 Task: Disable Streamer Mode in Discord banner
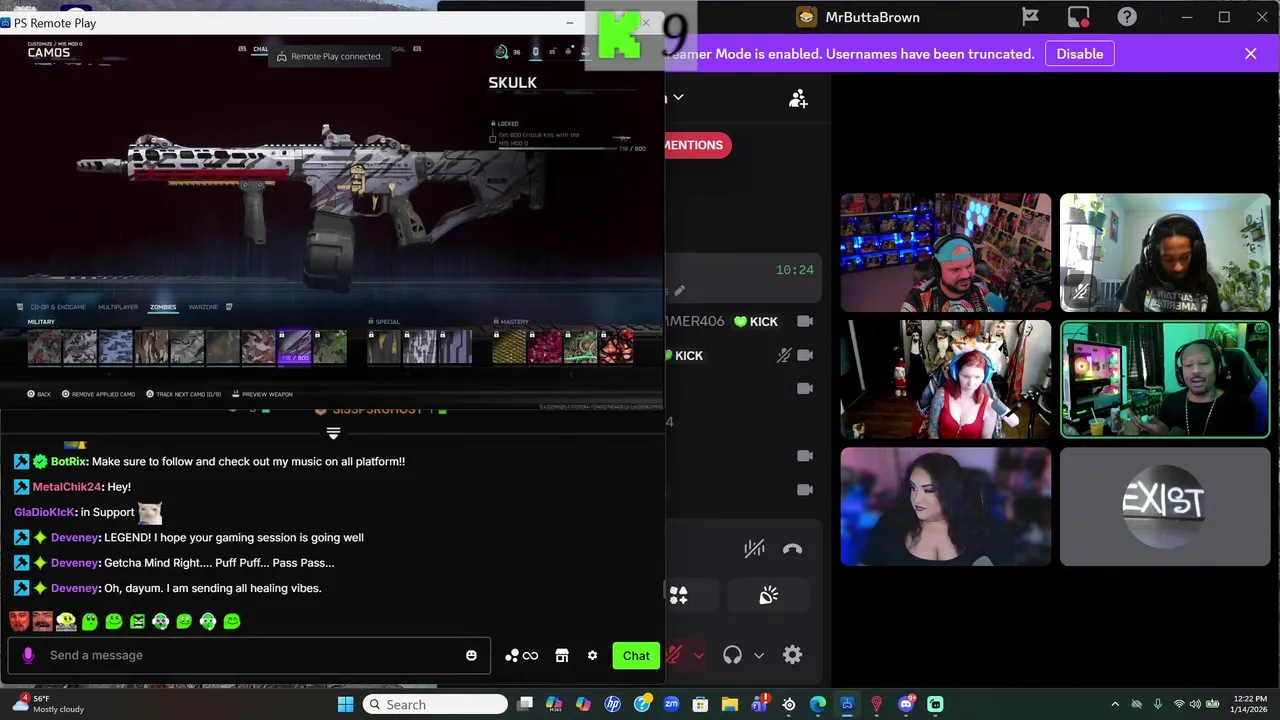pyautogui.click(x=1080, y=54)
